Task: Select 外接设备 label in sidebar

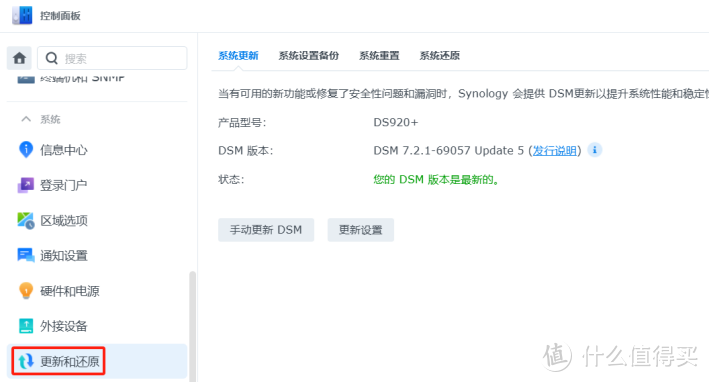Action: tap(64, 326)
